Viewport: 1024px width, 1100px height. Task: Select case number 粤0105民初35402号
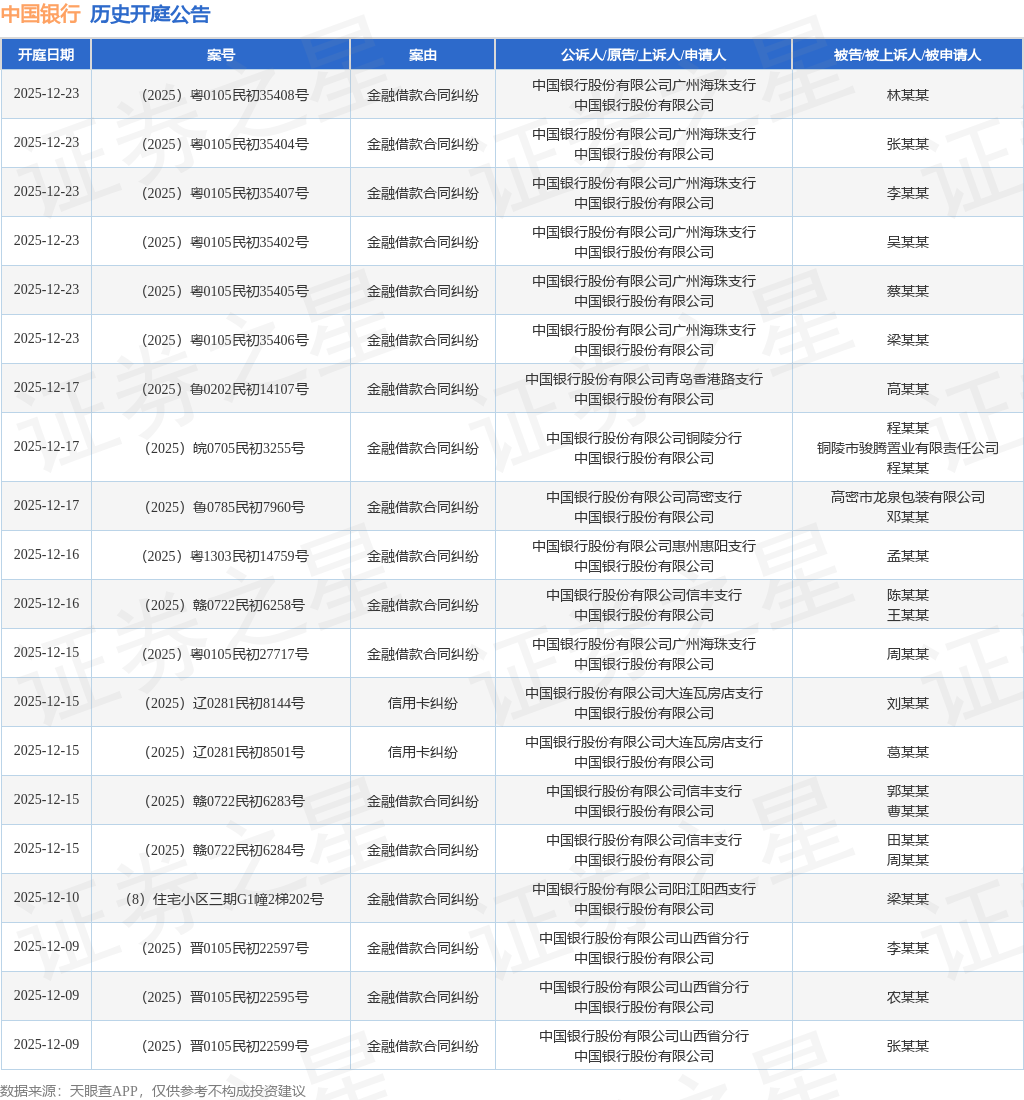[x=225, y=243]
